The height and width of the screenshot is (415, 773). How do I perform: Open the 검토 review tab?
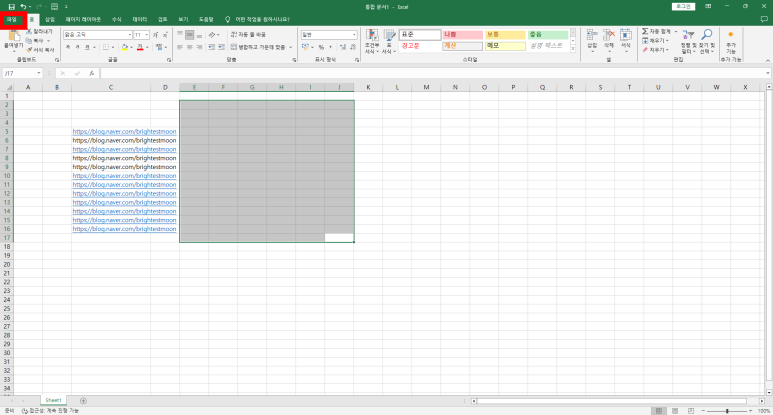pyautogui.click(x=163, y=19)
